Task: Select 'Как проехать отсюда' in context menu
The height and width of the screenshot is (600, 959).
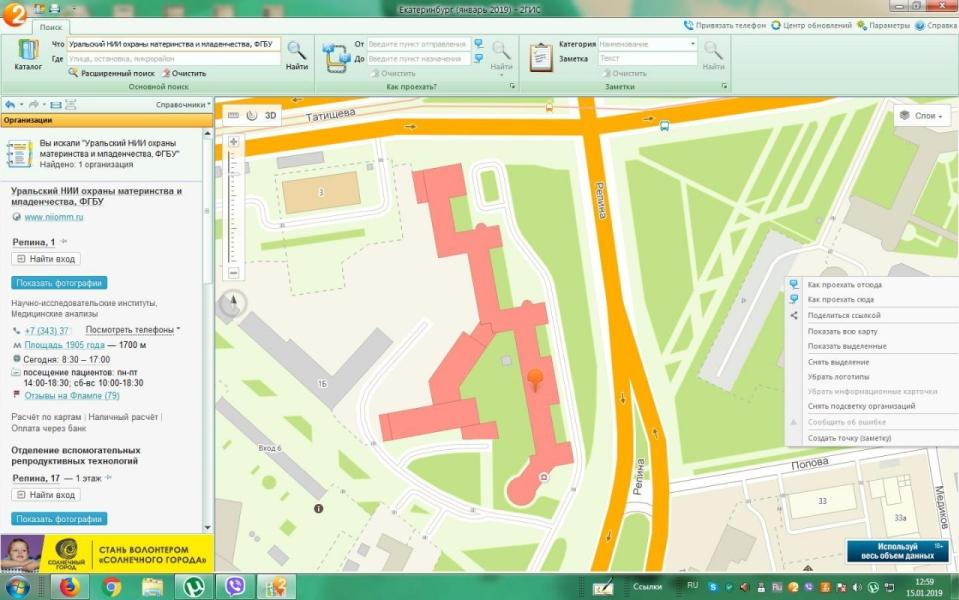Action: pyautogui.click(x=844, y=285)
